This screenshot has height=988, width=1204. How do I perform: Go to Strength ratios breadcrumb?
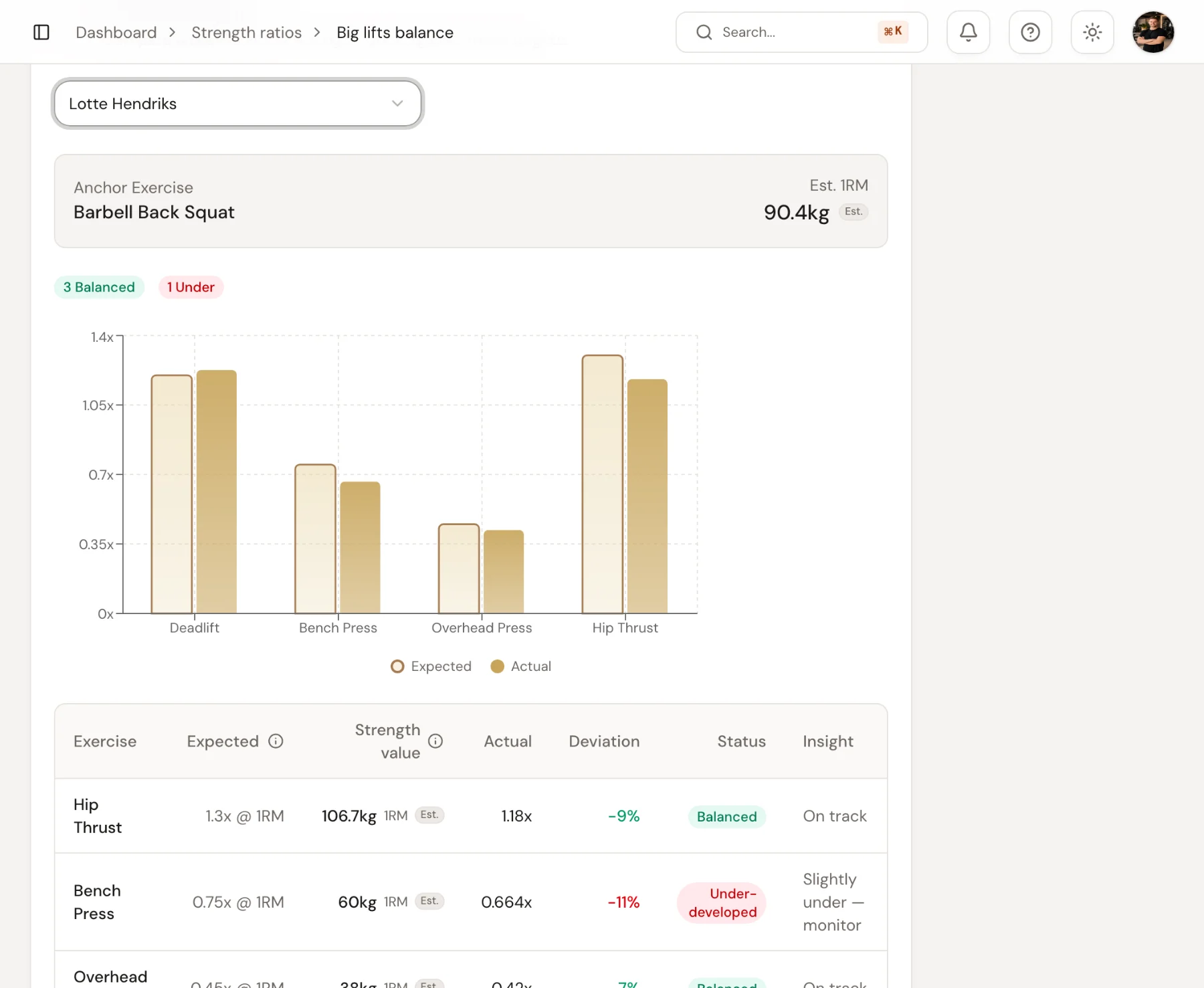click(x=246, y=32)
